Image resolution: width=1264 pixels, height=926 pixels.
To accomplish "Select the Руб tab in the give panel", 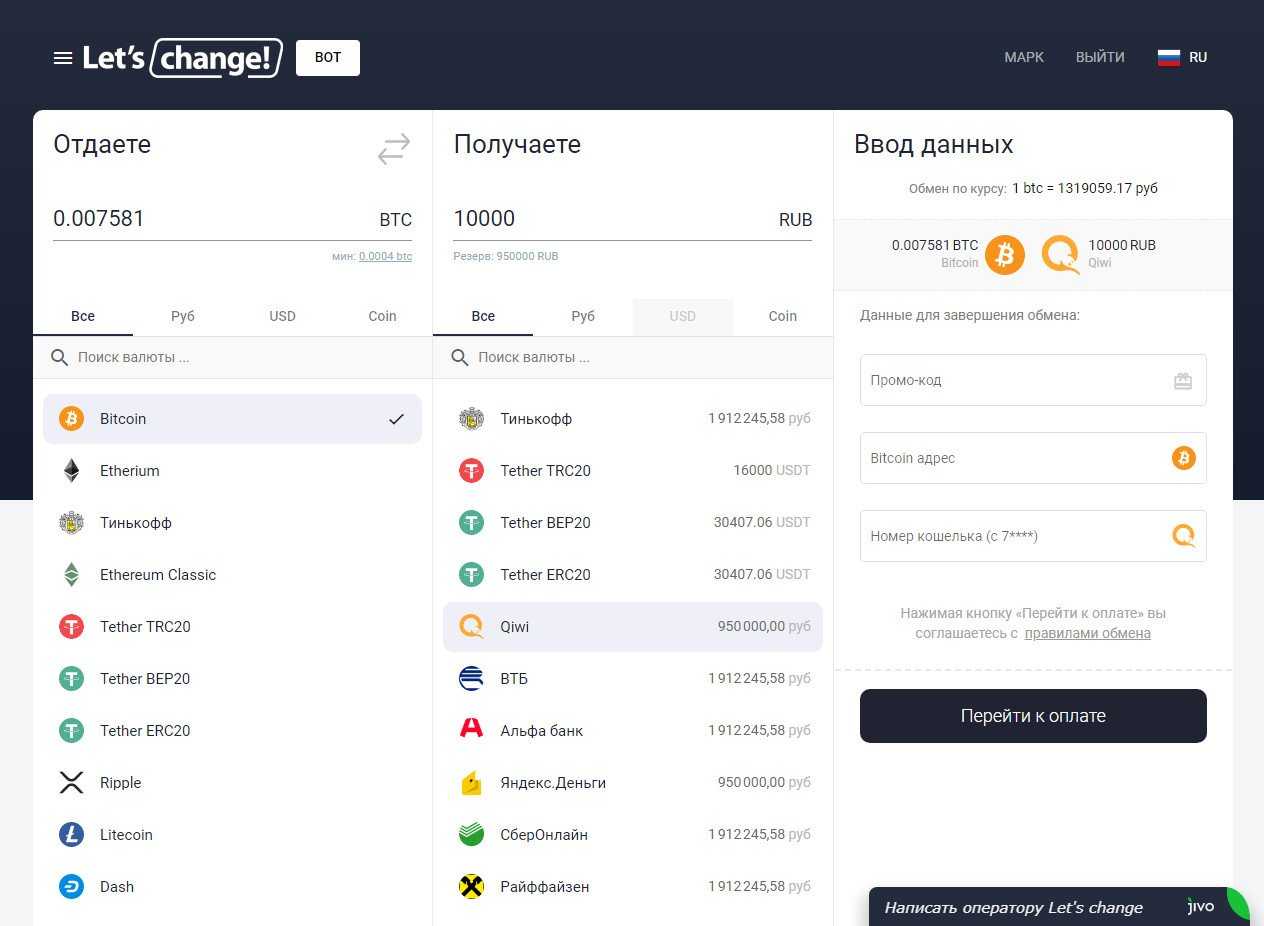I will click(183, 316).
